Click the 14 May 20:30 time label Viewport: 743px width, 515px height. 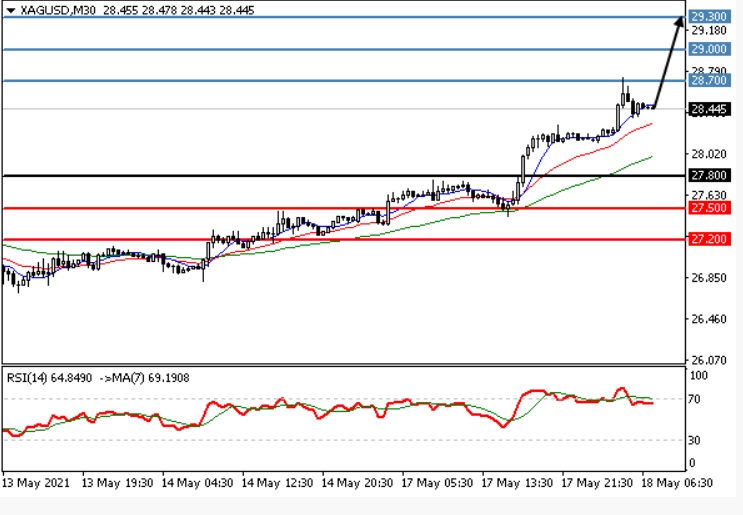point(357,483)
